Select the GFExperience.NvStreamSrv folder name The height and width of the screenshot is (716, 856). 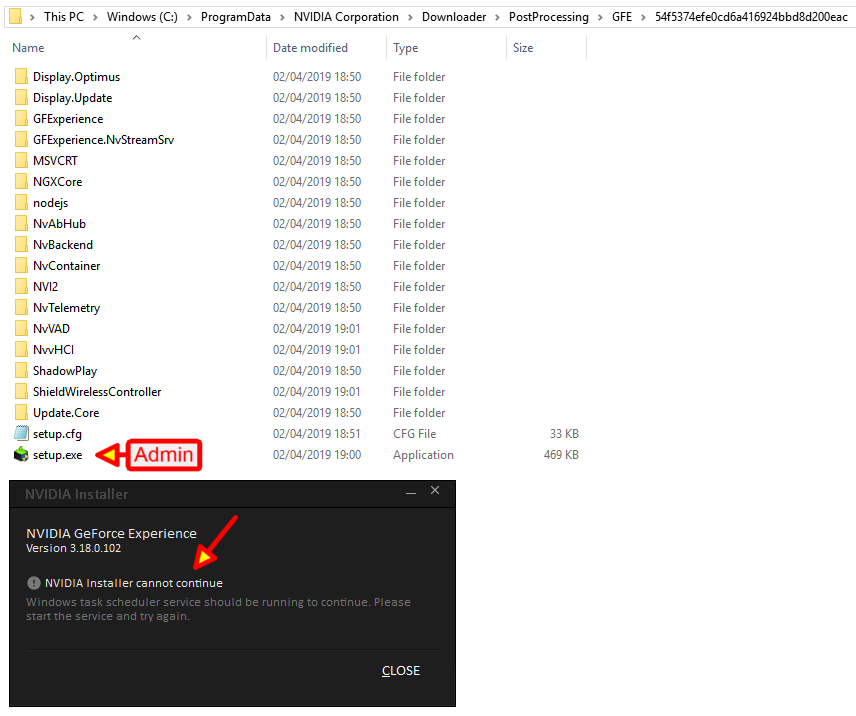[104, 140]
